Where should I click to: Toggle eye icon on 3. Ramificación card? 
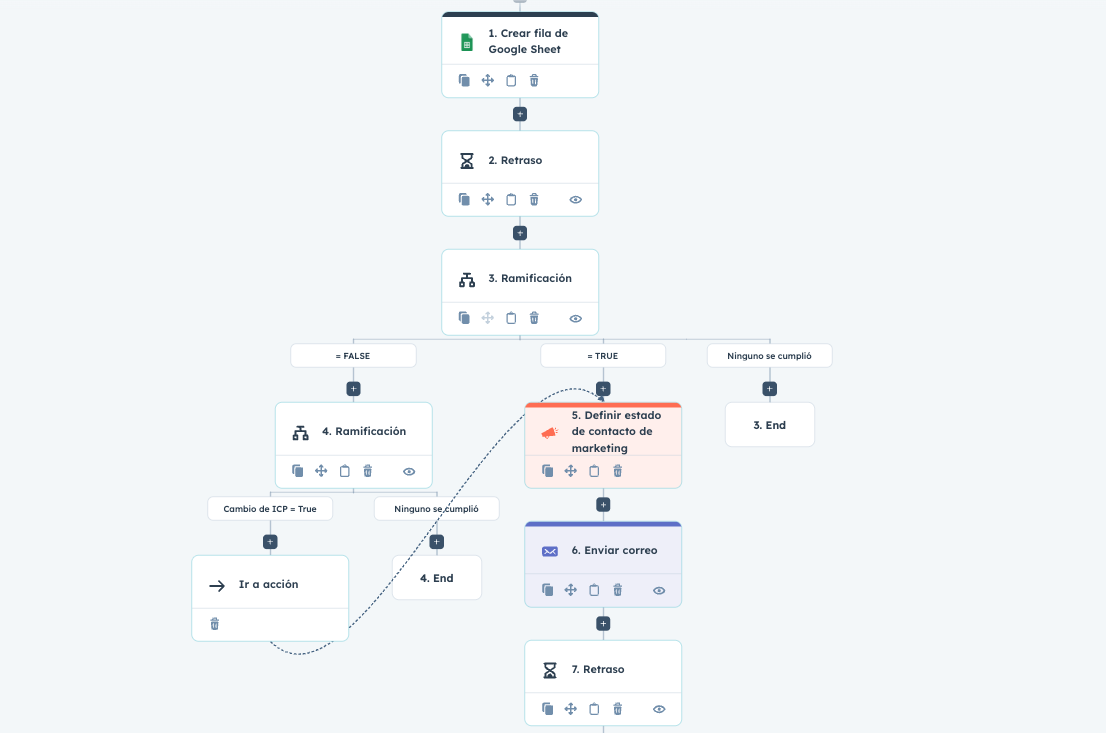click(x=576, y=318)
